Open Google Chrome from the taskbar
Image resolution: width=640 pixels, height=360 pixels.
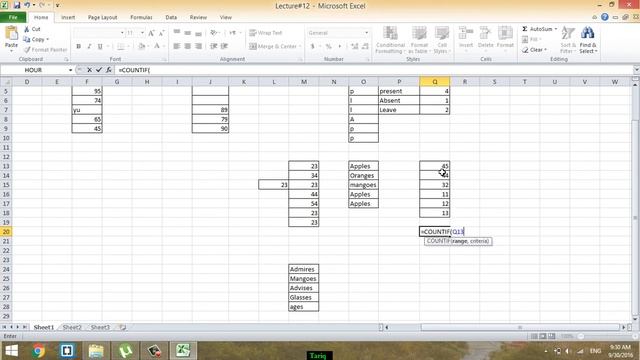click(39, 351)
